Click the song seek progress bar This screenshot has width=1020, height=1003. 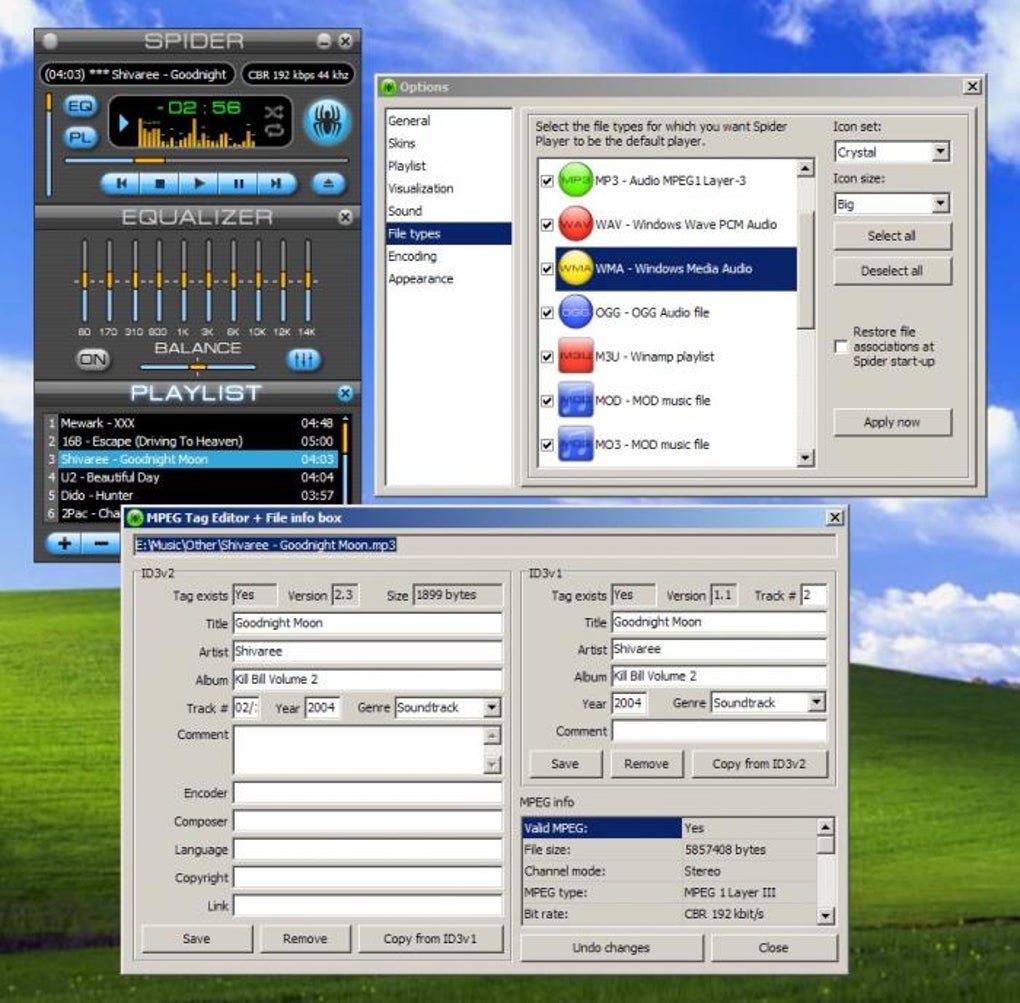click(x=206, y=160)
